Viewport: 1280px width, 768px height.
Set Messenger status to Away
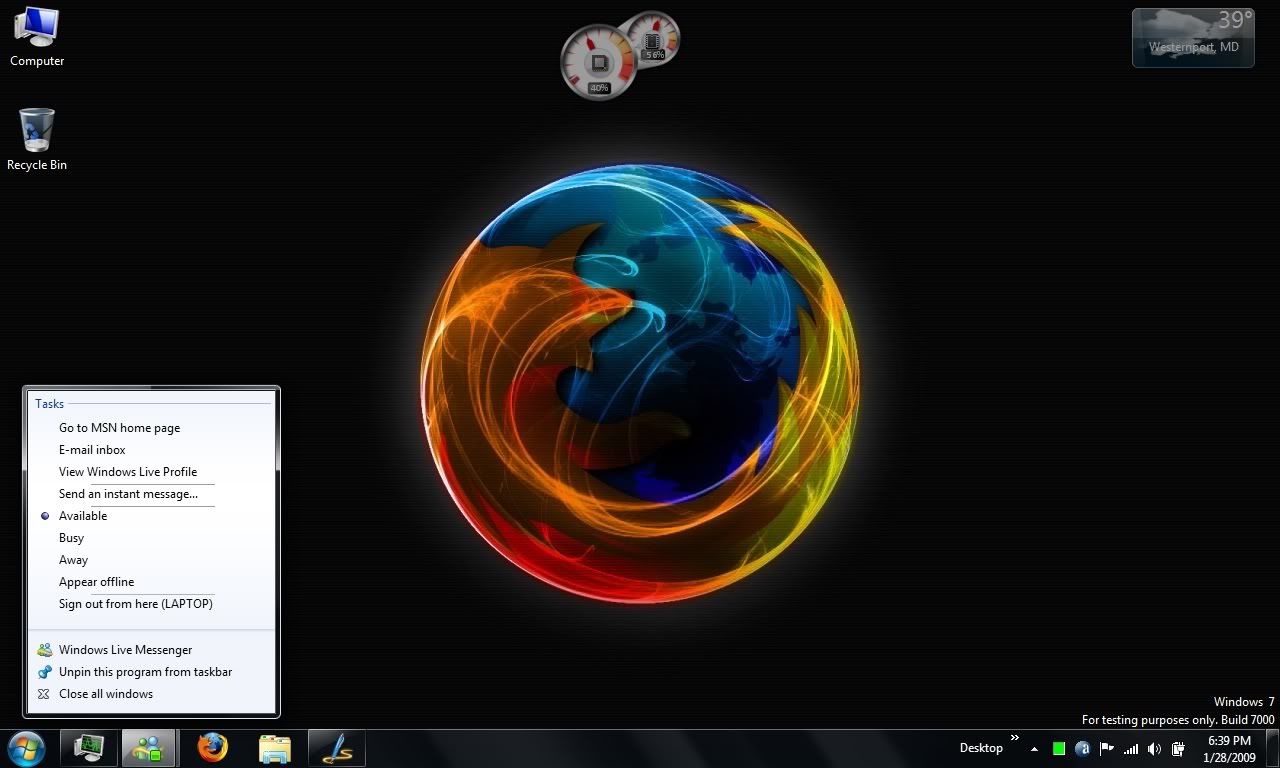(x=73, y=560)
